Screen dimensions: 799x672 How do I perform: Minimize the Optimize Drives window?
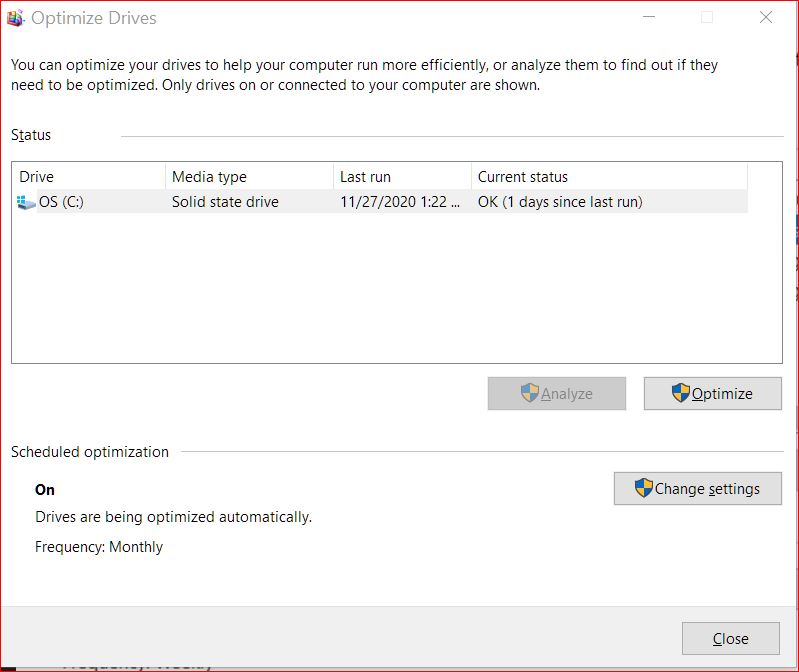tap(649, 17)
